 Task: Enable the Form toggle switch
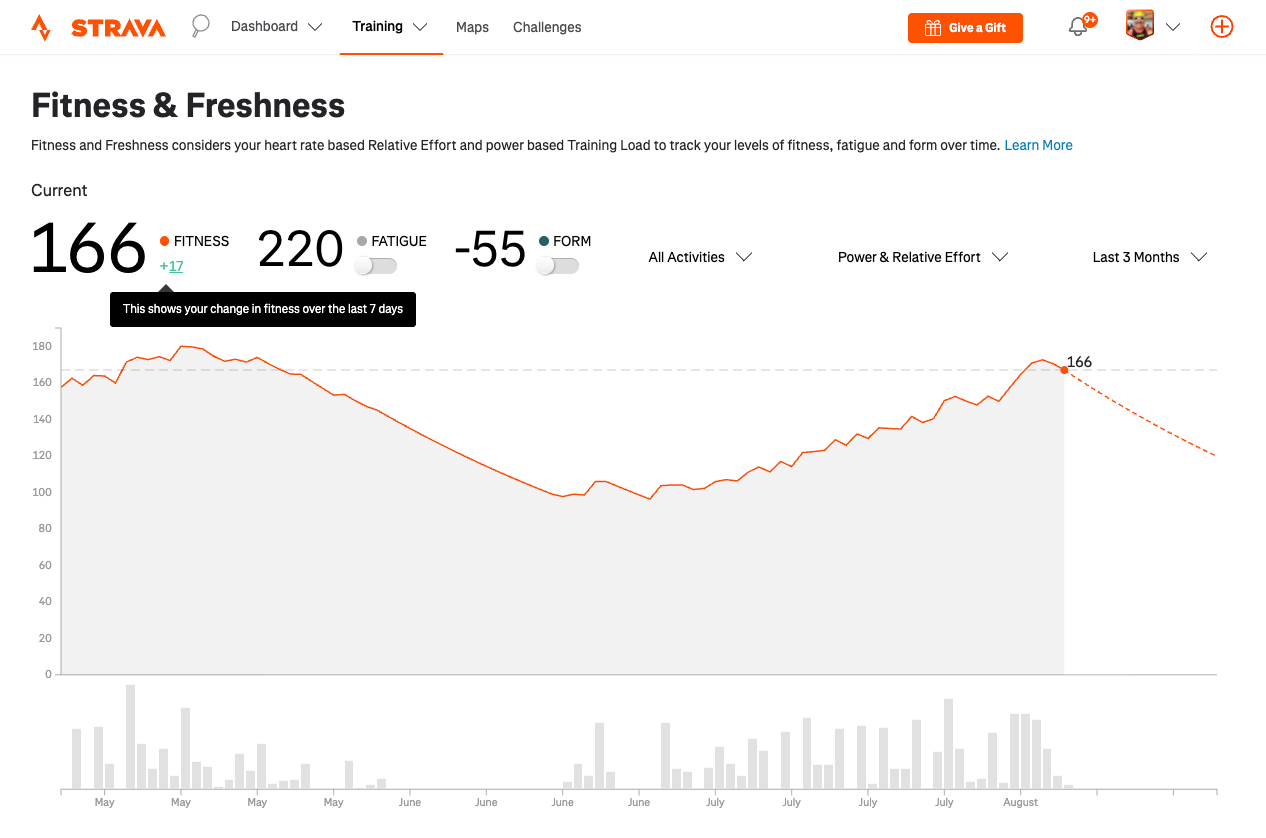point(558,266)
